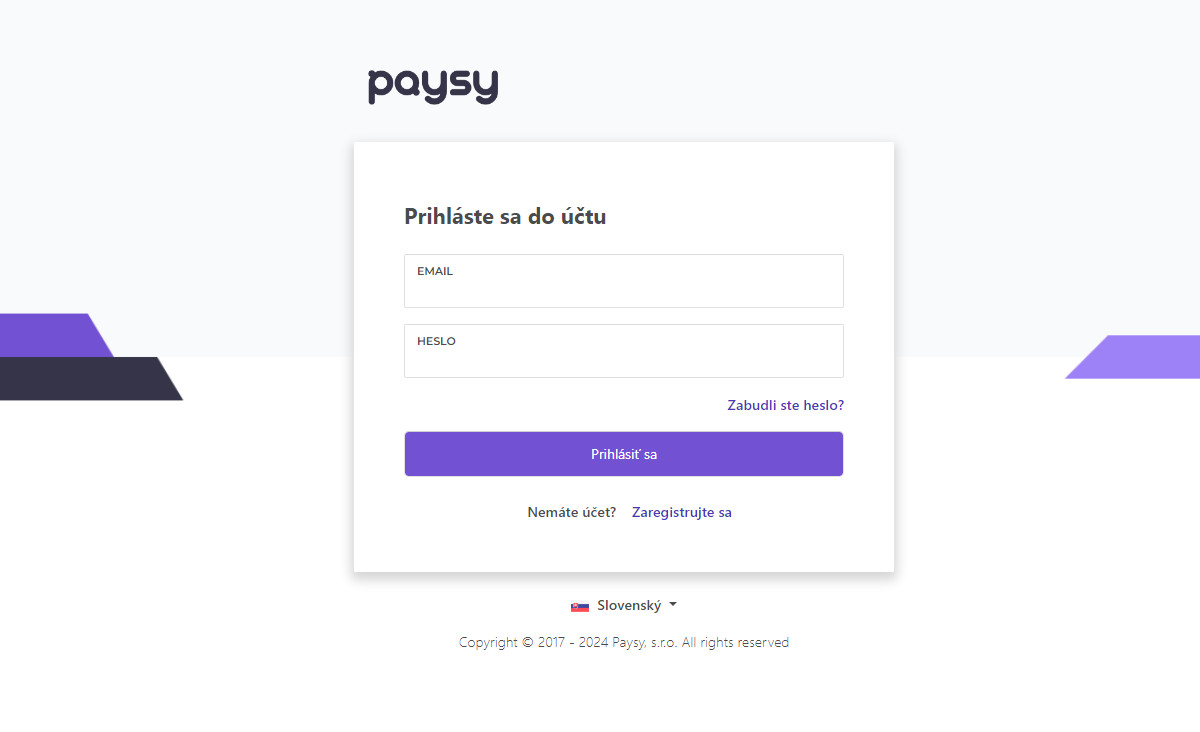1200x732 pixels.
Task: Submit with the Prihlásiť sa button
Action: coord(624,454)
